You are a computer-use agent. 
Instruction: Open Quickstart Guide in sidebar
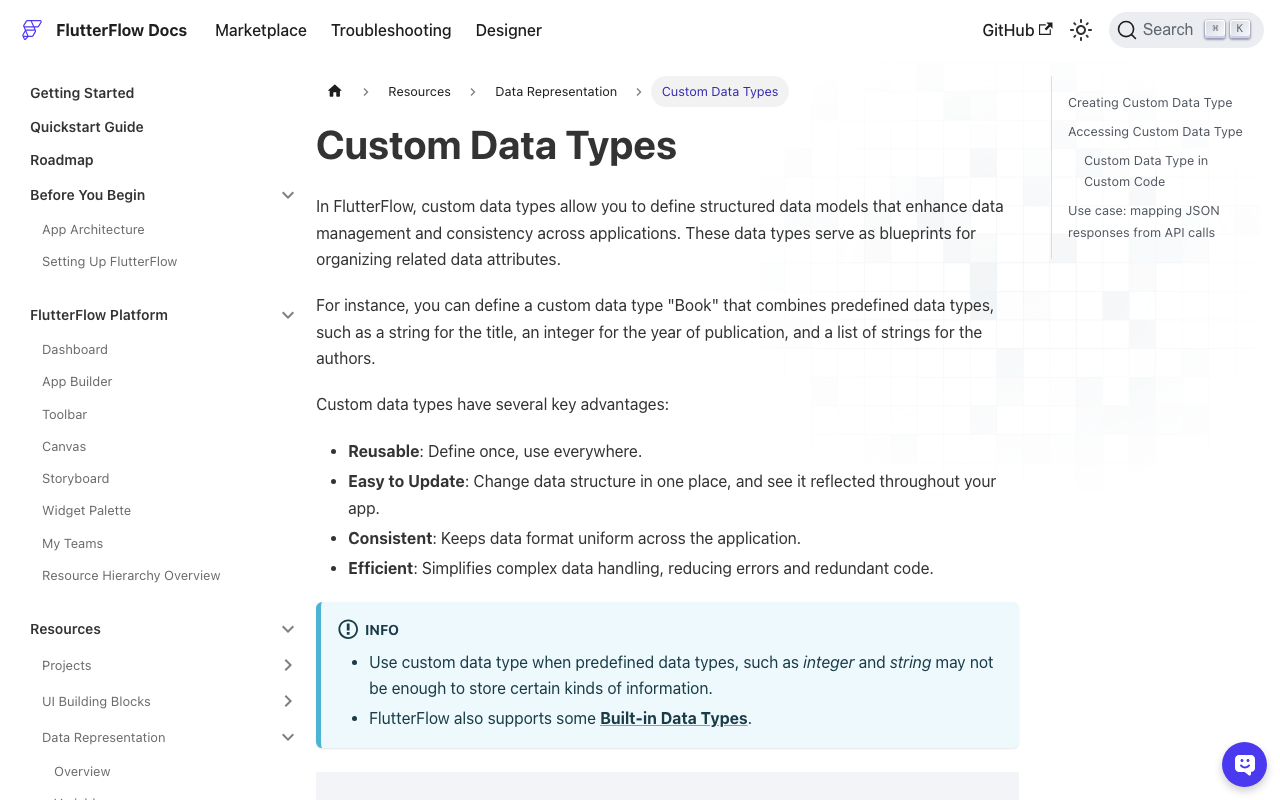tap(87, 127)
